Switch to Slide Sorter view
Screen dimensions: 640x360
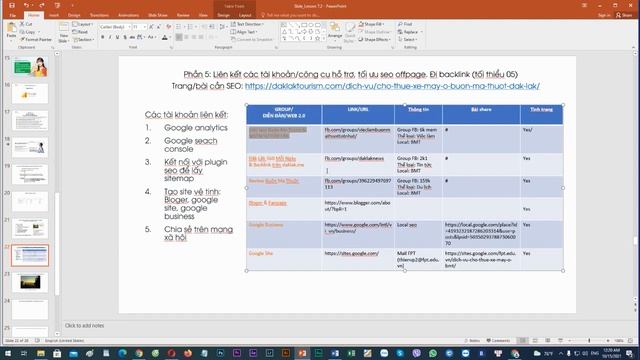click(535, 340)
